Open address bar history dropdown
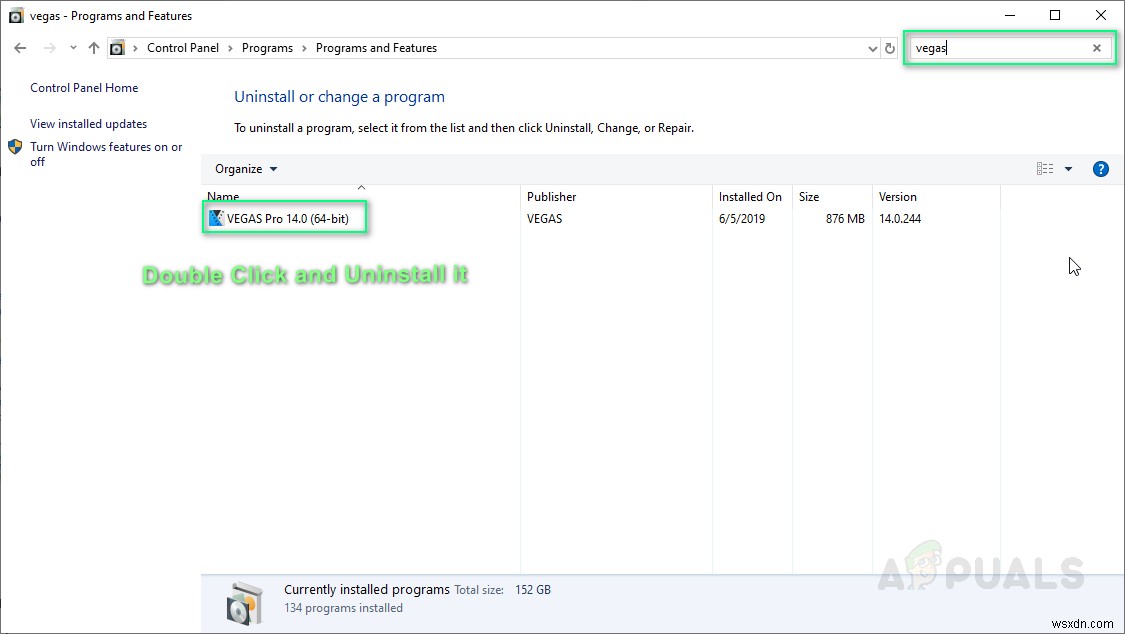Screen dimensions: 1125x634 (872, 49)
